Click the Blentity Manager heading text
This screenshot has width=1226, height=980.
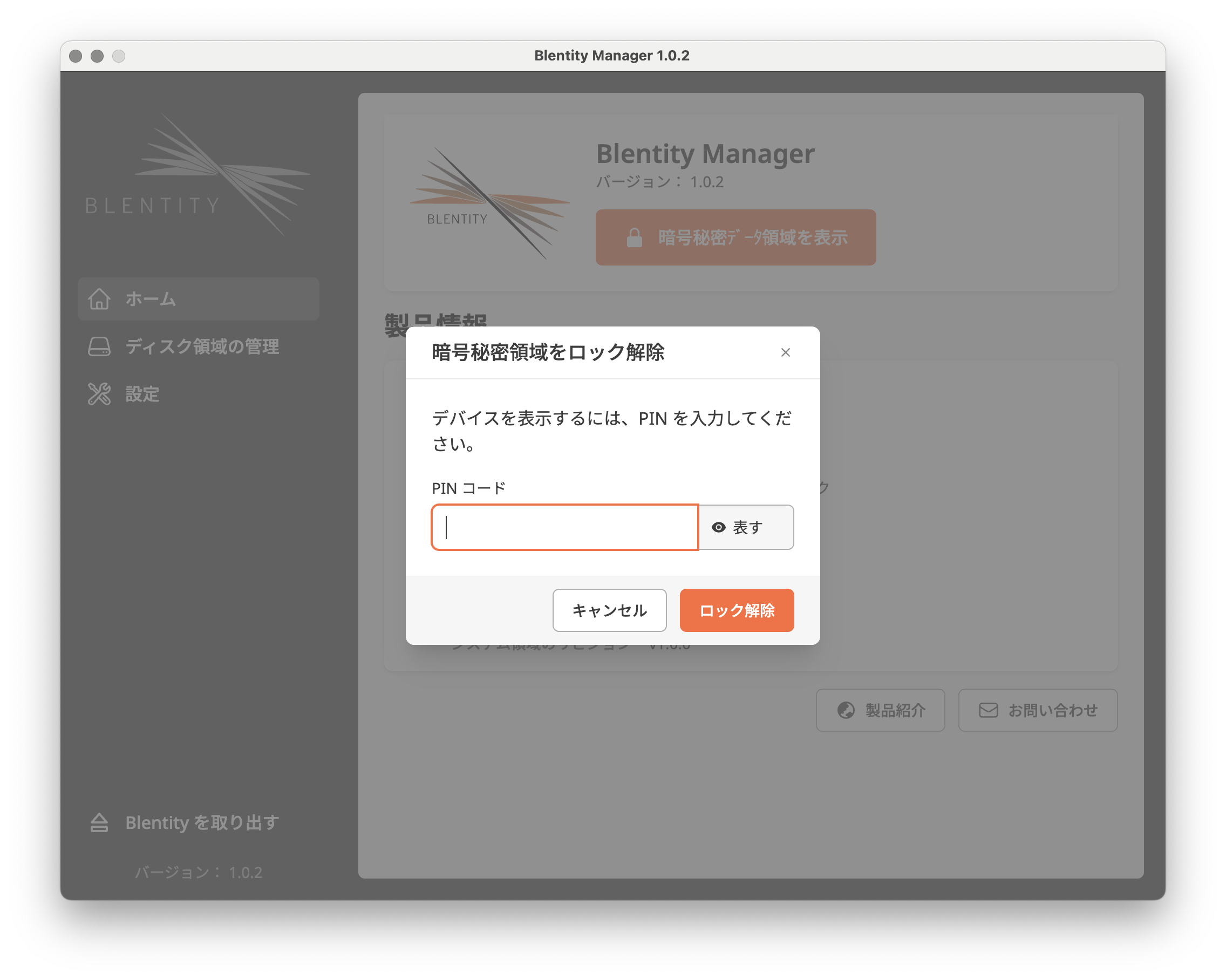pyautogui.click(x=705, y=154)
